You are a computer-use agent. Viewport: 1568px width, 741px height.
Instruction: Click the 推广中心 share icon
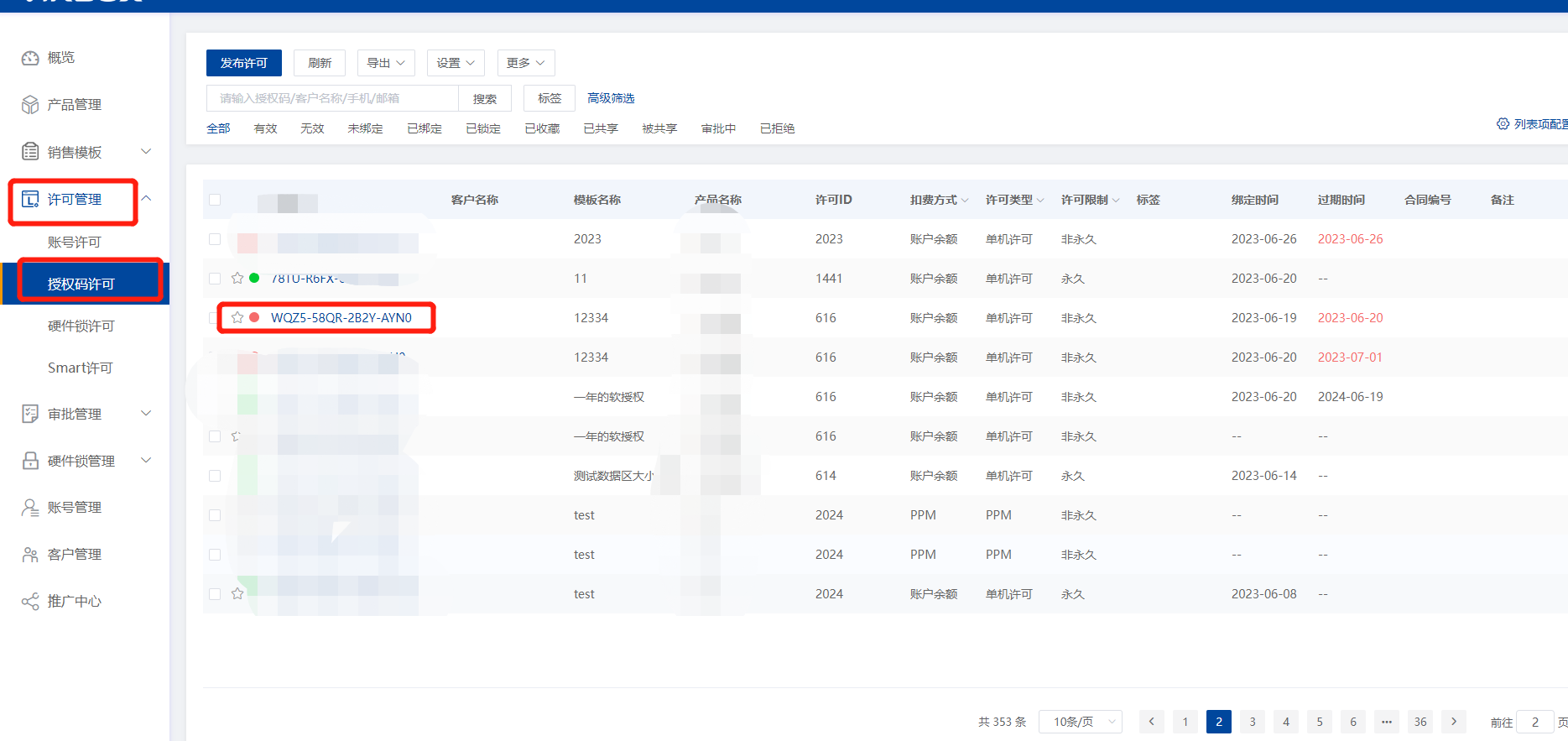[x=30, y=602]
